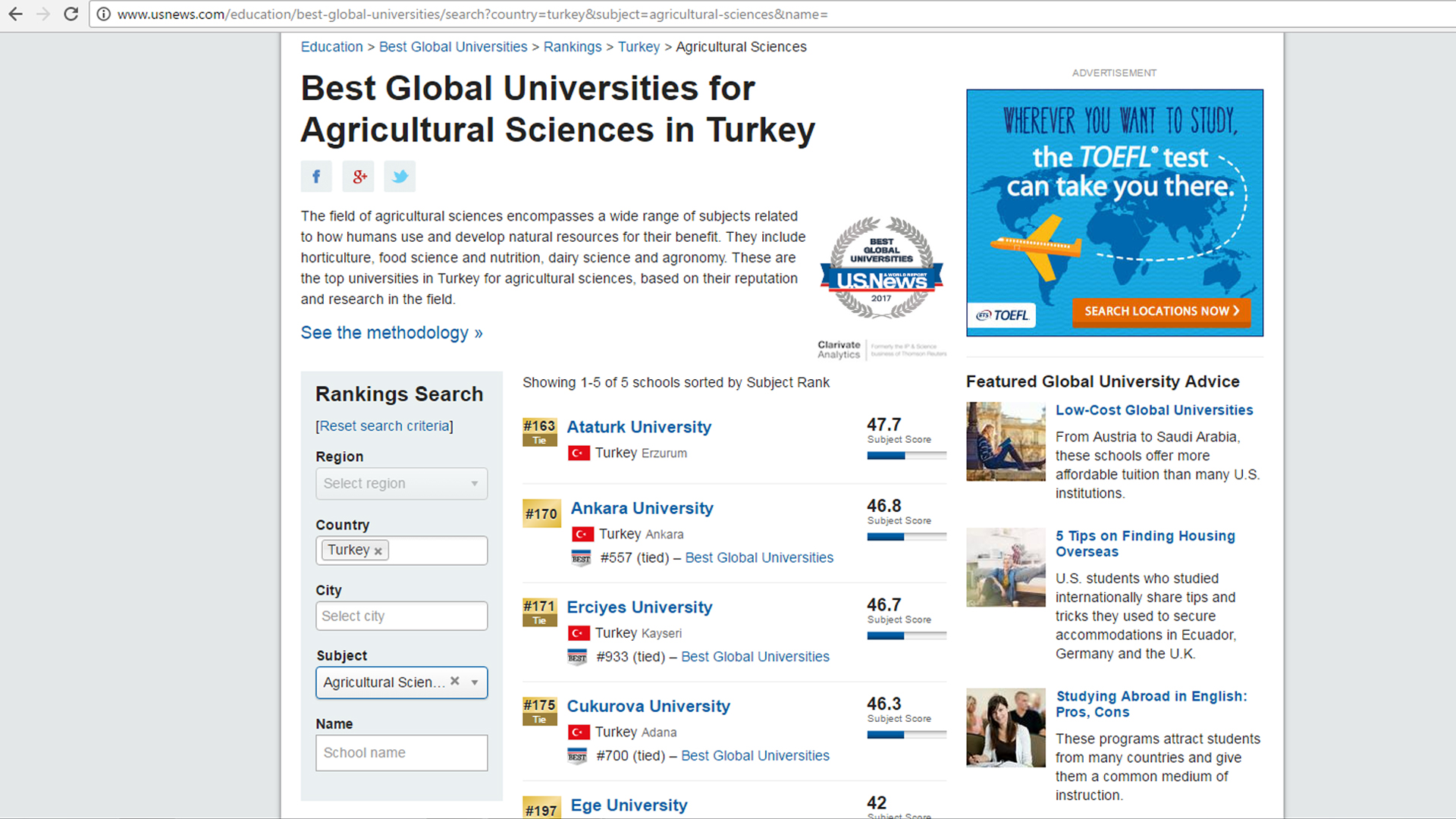1456x819 pixels.
Task: Click the Google Plus share icon
Action: (358, 177)
